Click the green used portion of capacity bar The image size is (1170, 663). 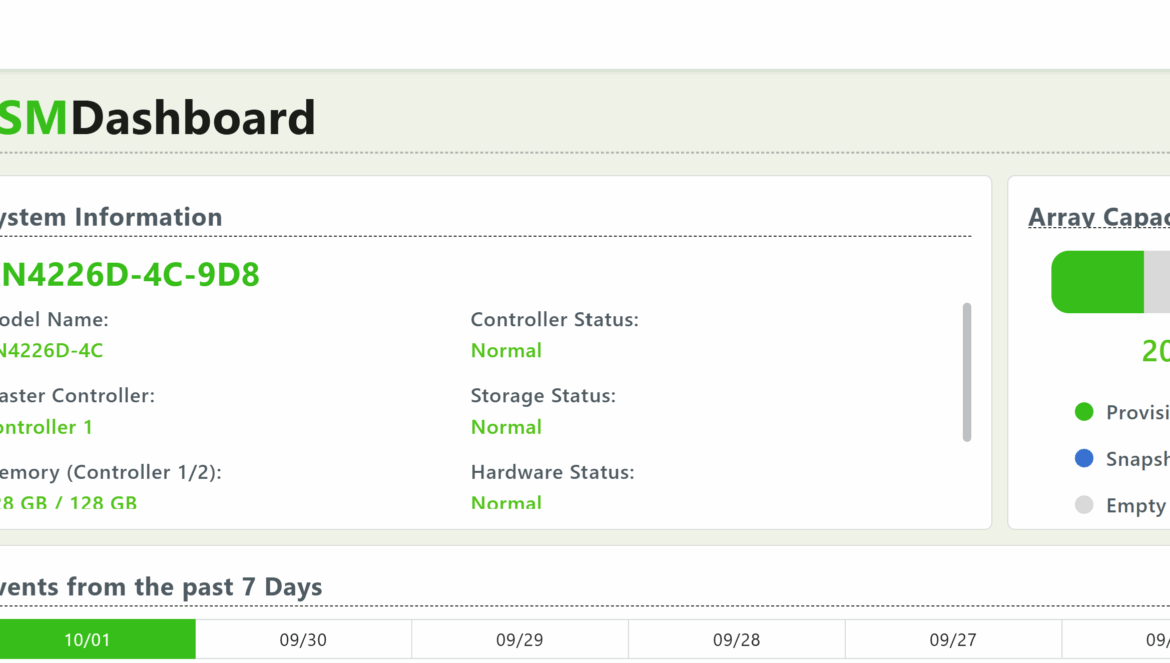tap(1097, 282)
